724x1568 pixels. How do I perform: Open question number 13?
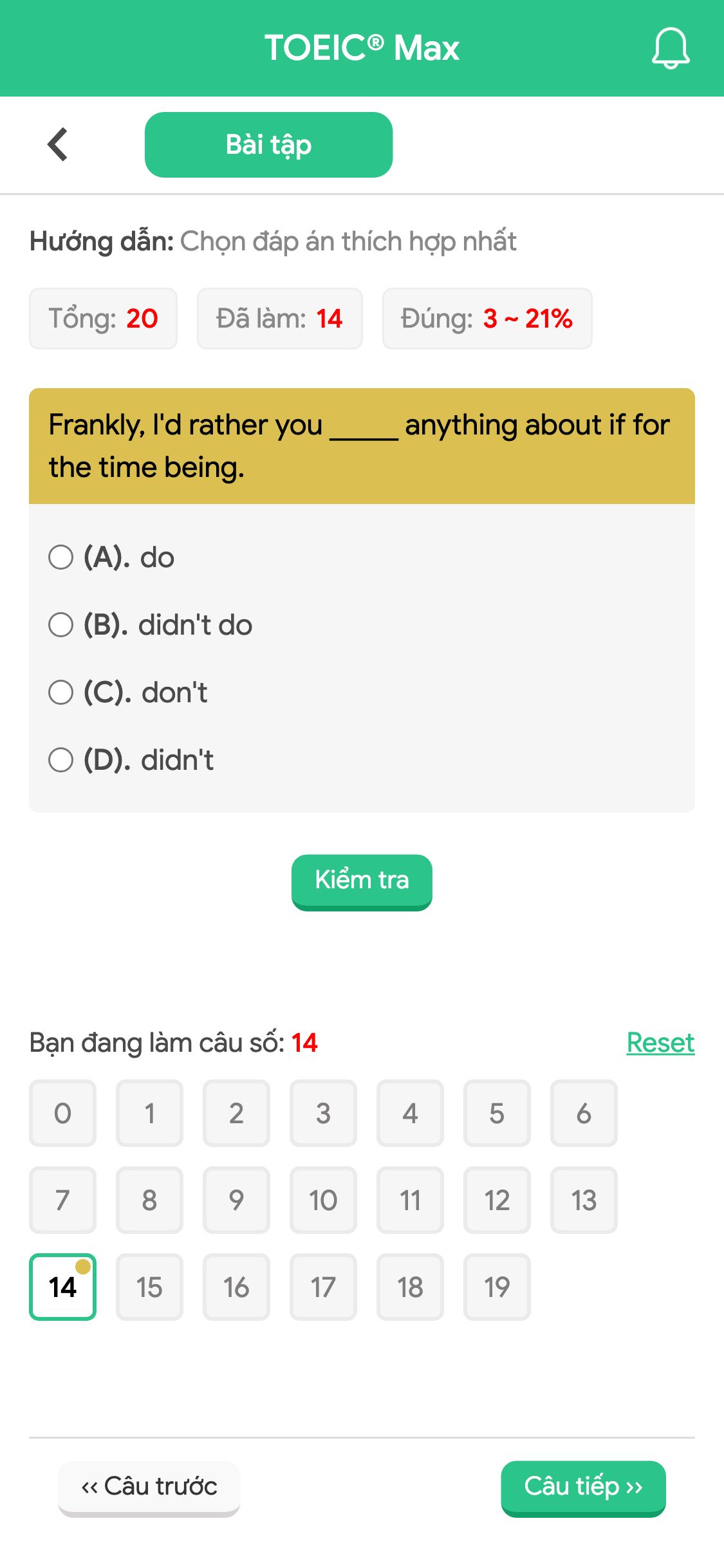point(584,1200)
